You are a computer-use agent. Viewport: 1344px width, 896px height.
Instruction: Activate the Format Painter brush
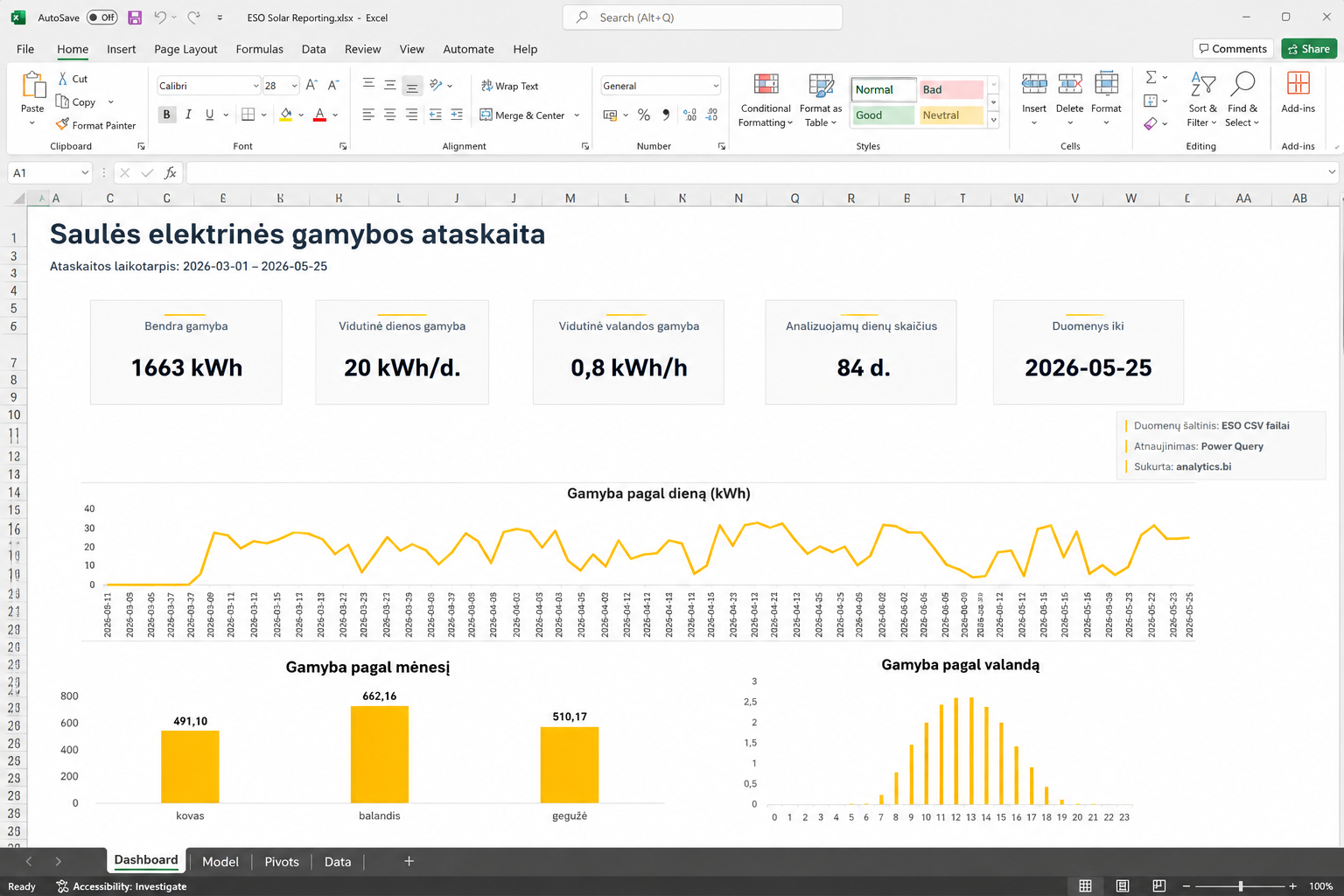(x=62, y=125)
